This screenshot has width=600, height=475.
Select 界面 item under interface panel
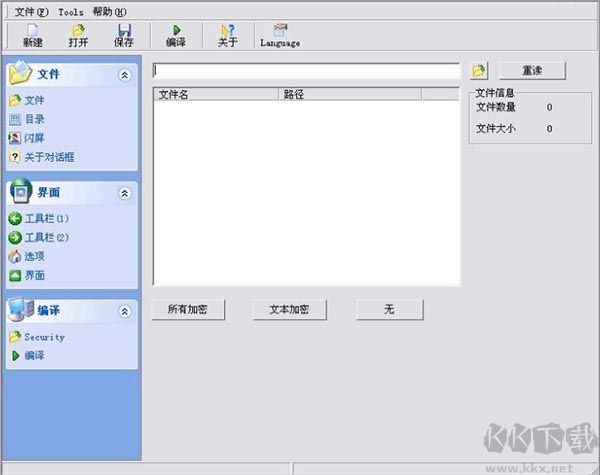point(26,276)
